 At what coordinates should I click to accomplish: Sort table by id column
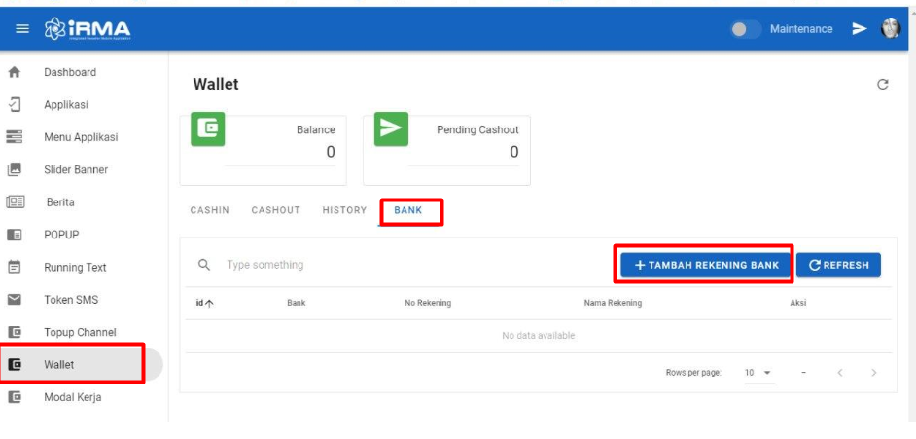point(203,303)
